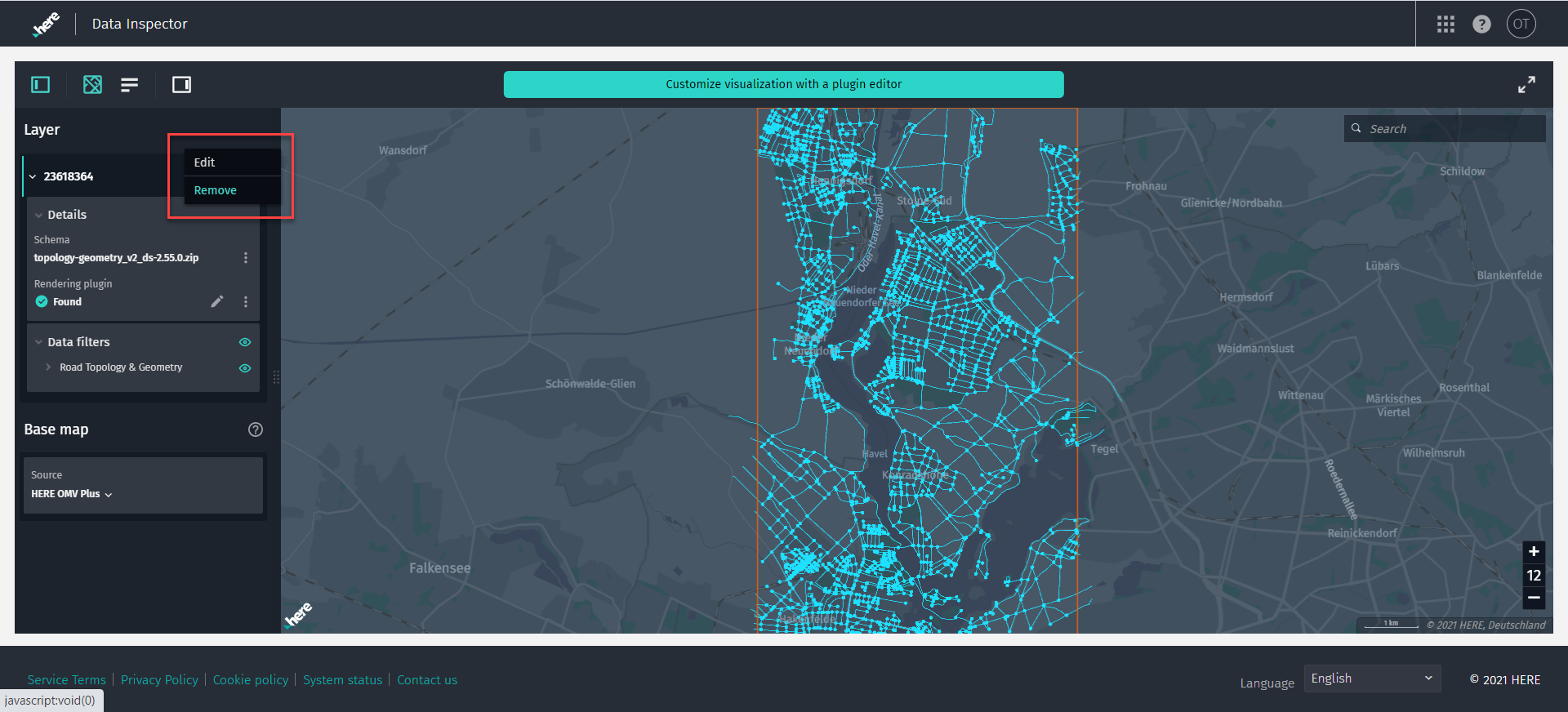Open Contact us link
This screenshot has width=1568, height=712.
coord(427,680)
